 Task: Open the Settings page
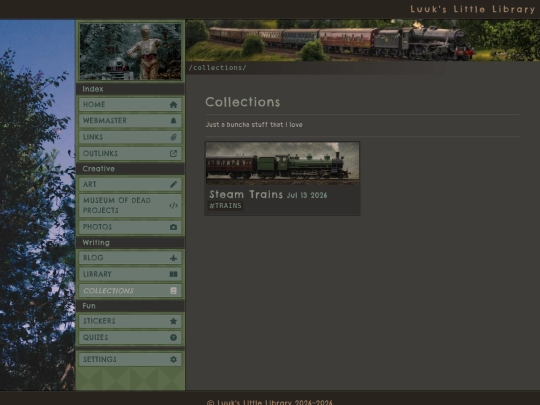tap(130, 359)
